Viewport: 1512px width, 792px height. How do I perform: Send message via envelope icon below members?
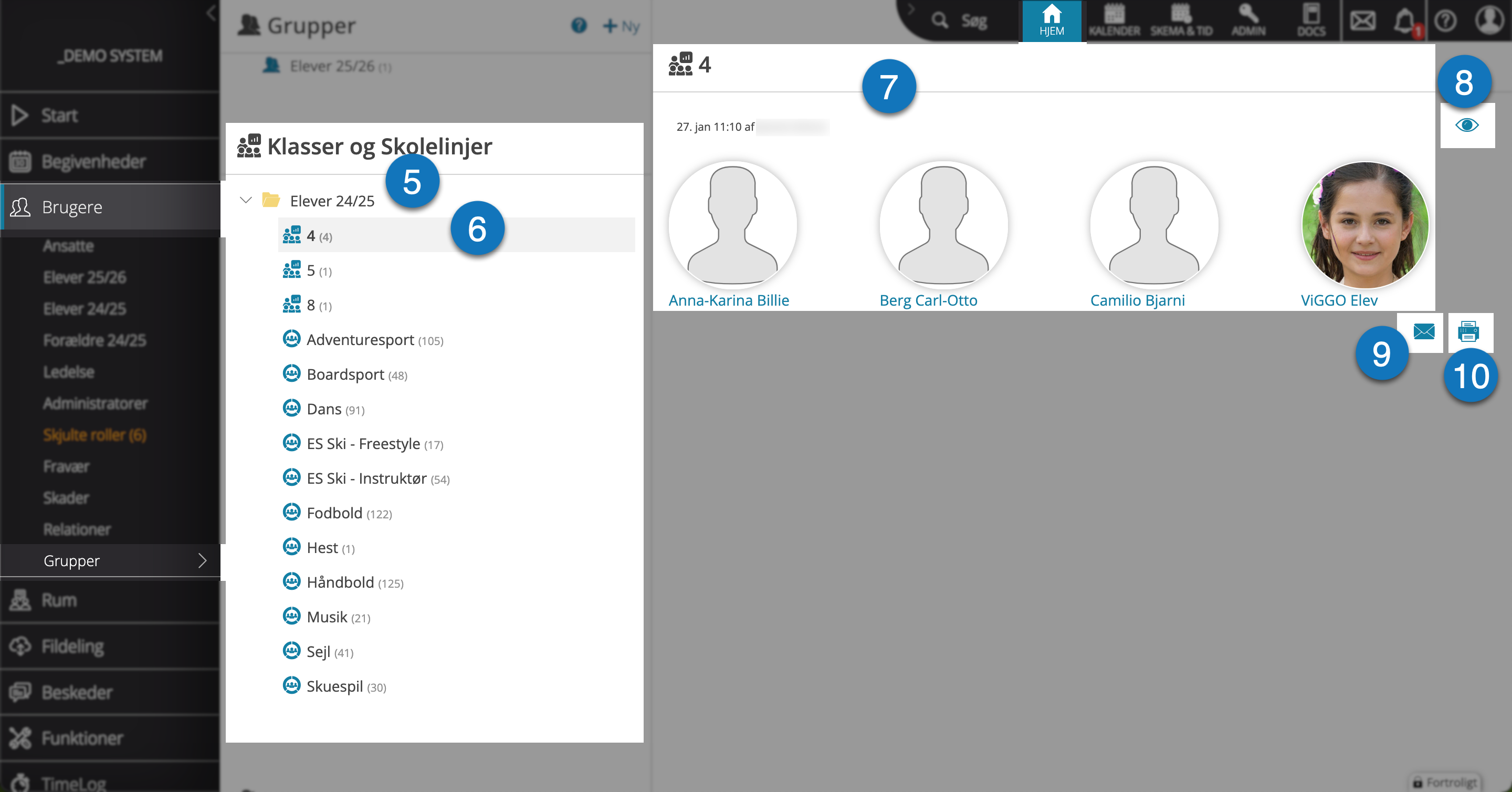[1424, 332]
